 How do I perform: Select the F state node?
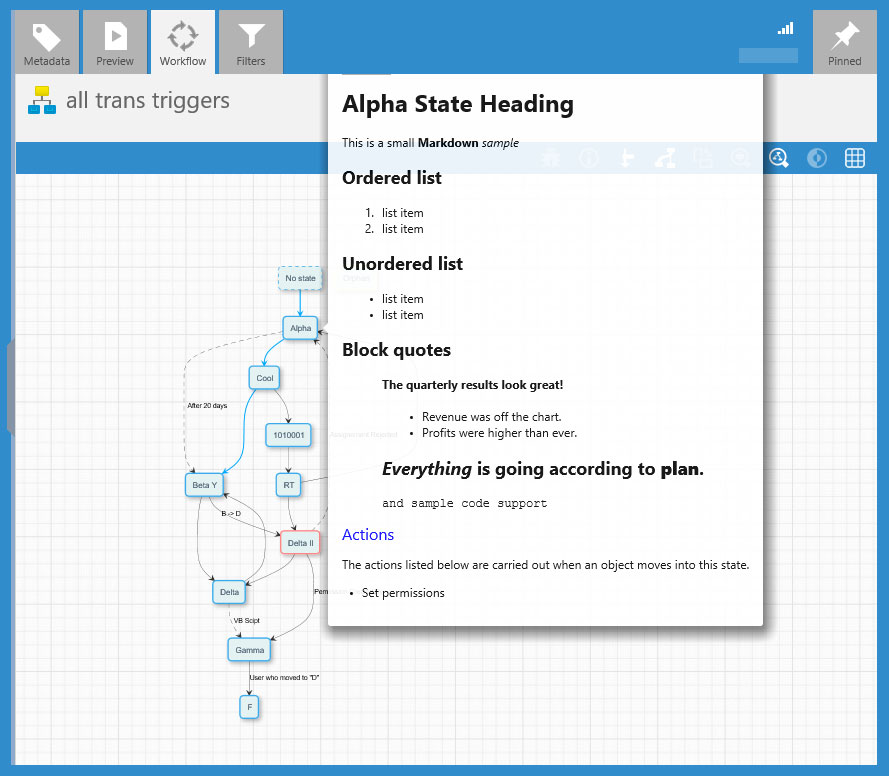click(x=249, y=707)
